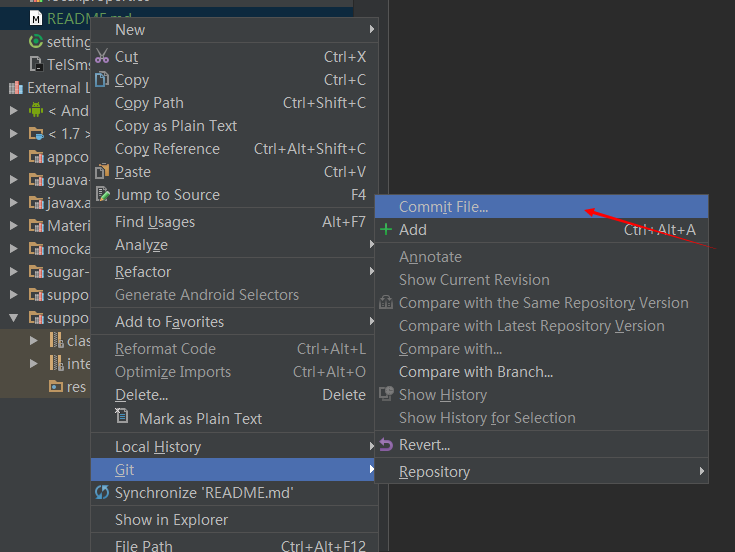Image resolution: width=735 pixels, height=552 pixels.
Task: Open the New submenu arrow
Action: pyautogui.click(x=372, y=30)
